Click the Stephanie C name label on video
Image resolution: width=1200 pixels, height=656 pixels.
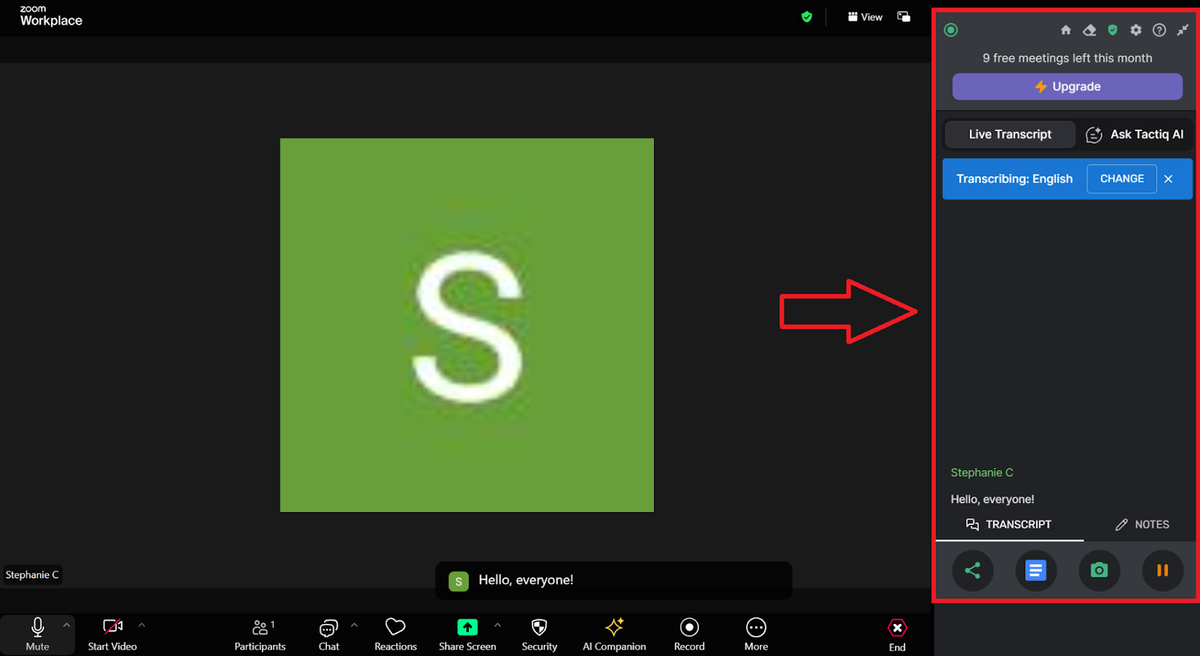click(x=32, y=575)
